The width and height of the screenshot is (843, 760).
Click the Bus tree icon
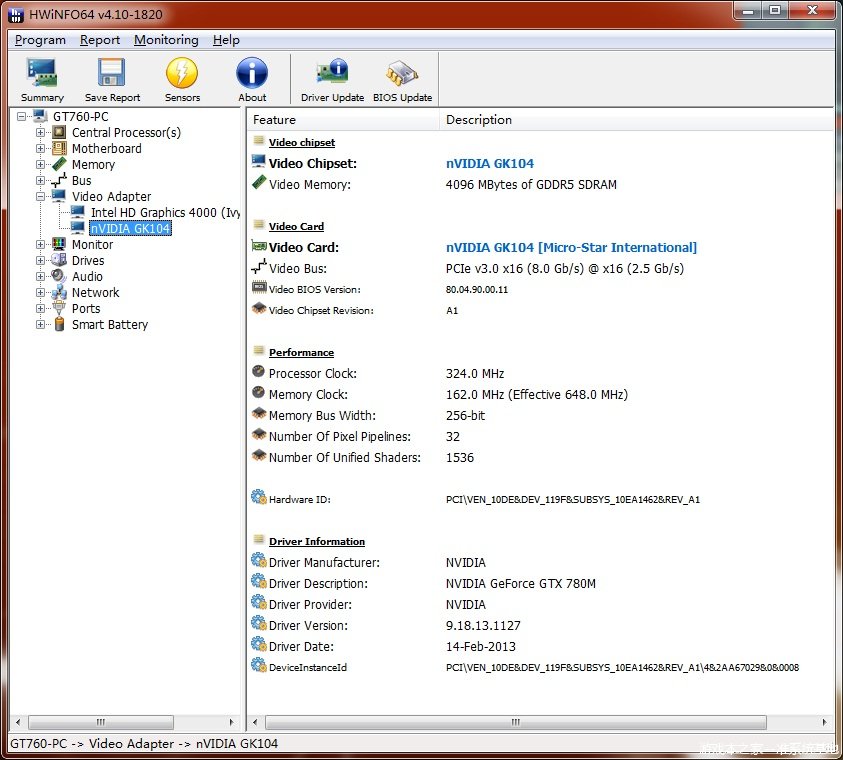click(x=59, y=180)
